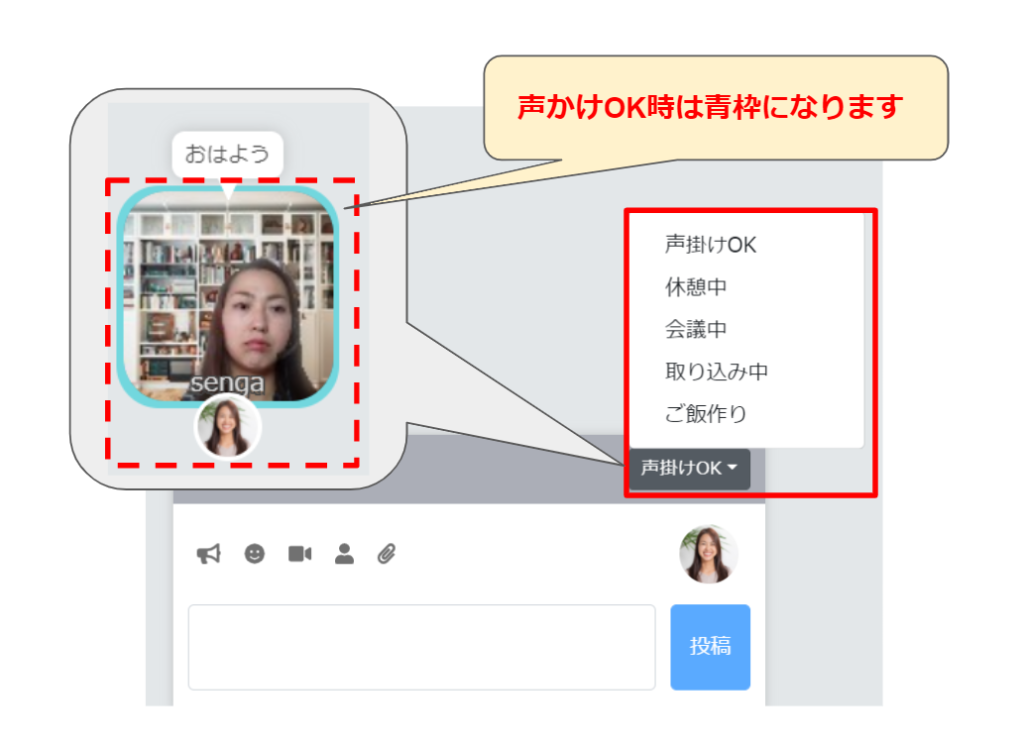Choose 休憩中 in the status menu
This screenshot has width=1024, height=751.
click(x=696, y=287)
